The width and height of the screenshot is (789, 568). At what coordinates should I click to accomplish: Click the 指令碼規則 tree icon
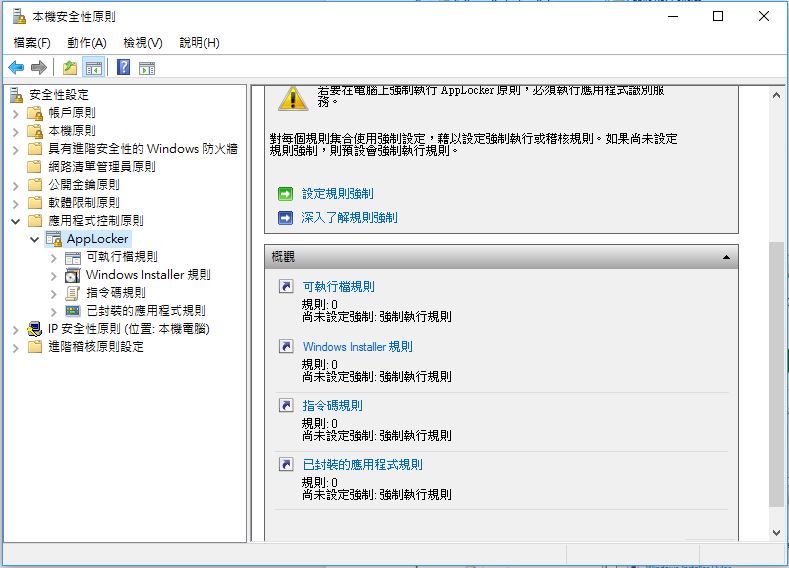click(x=72, y=293)
